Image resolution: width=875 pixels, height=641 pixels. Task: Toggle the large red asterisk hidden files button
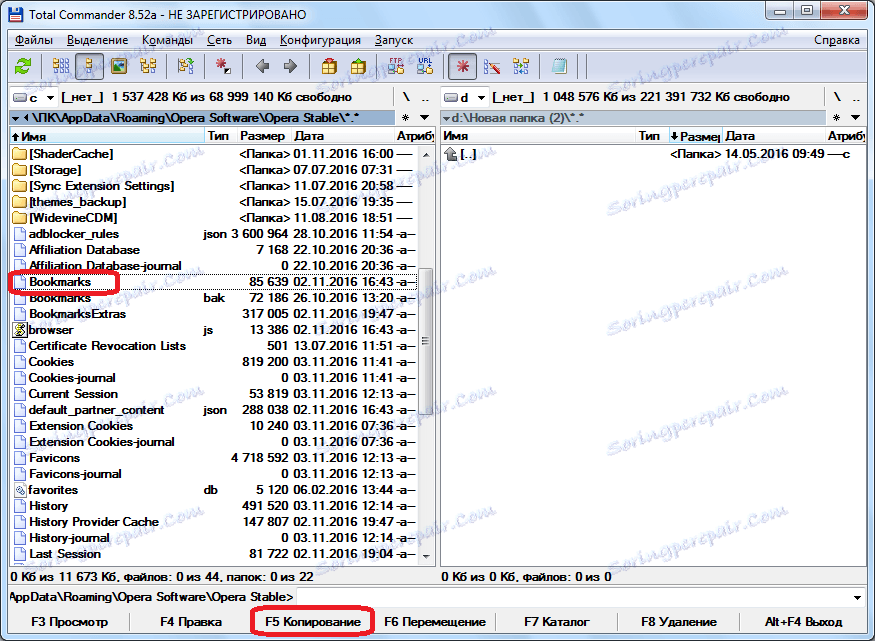463,67
